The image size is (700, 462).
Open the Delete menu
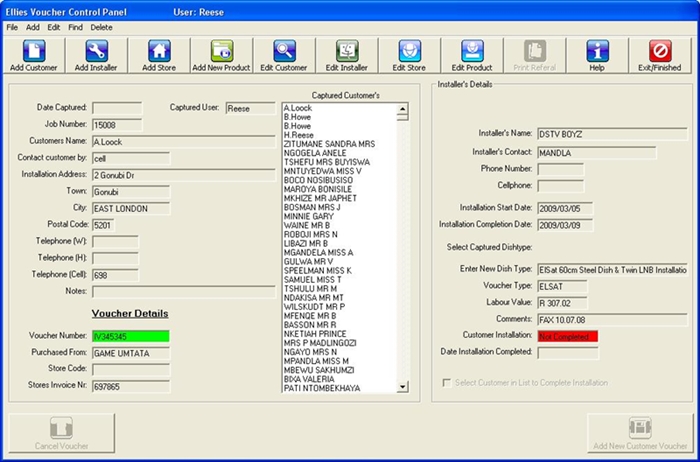tap(102, 27)
